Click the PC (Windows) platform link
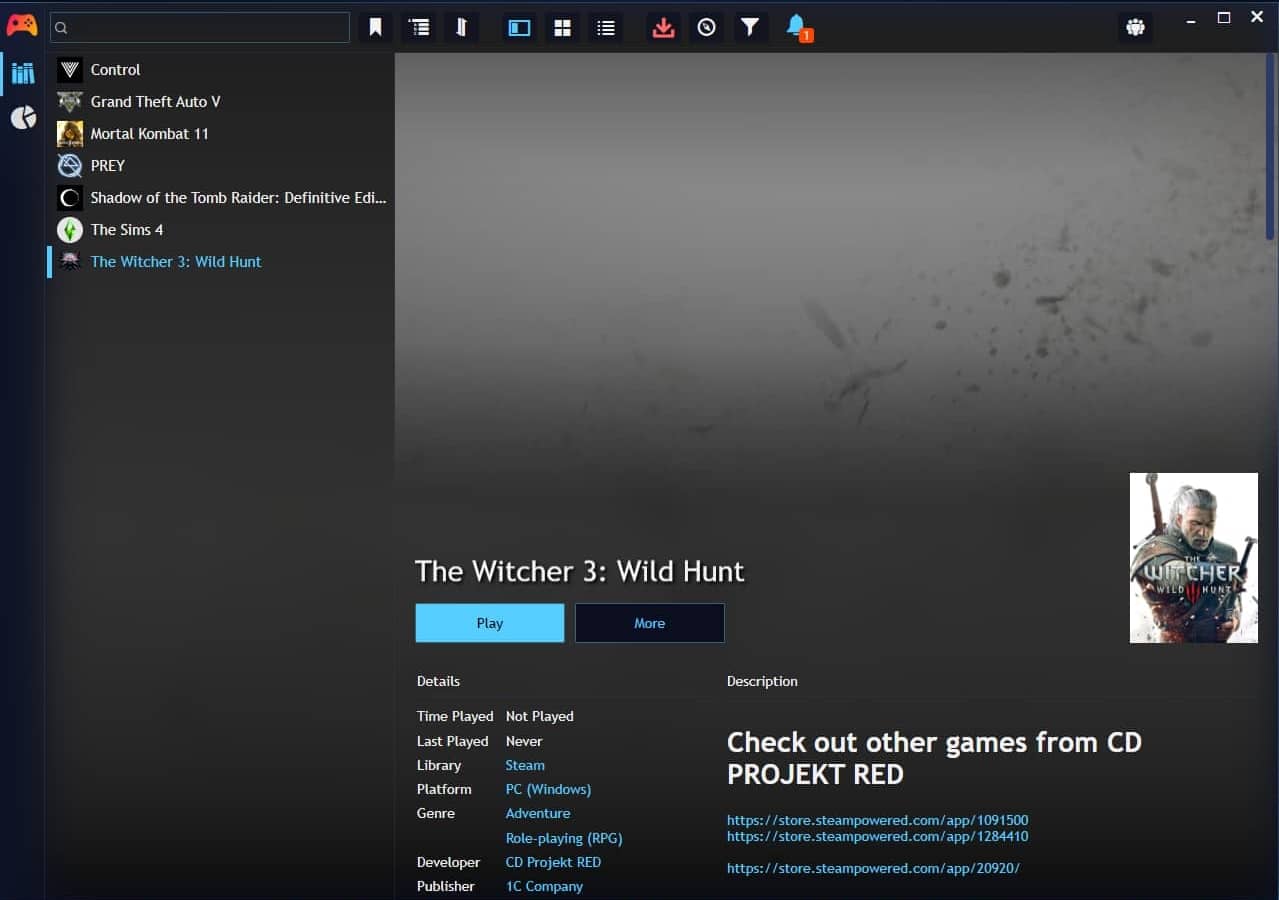The width and height of the screenshot is (1279, 900). [548, 789]
